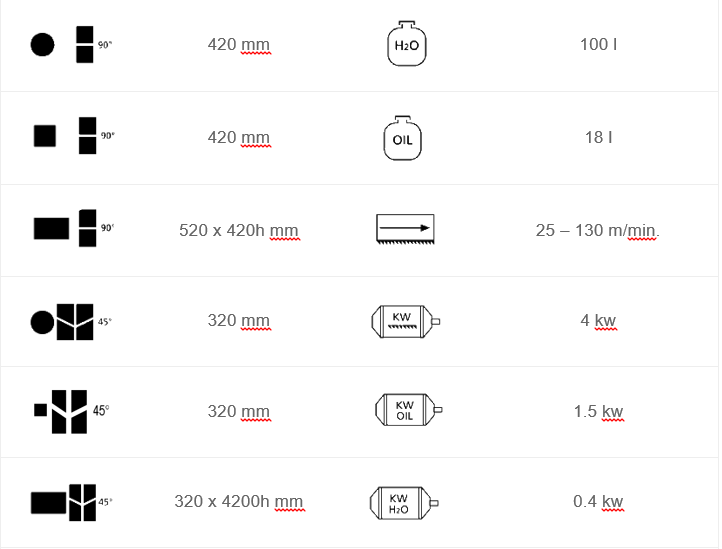722x549 pixels.
Task: Click the rectangular profile 45° cutting icon
Action: point(70,500)
